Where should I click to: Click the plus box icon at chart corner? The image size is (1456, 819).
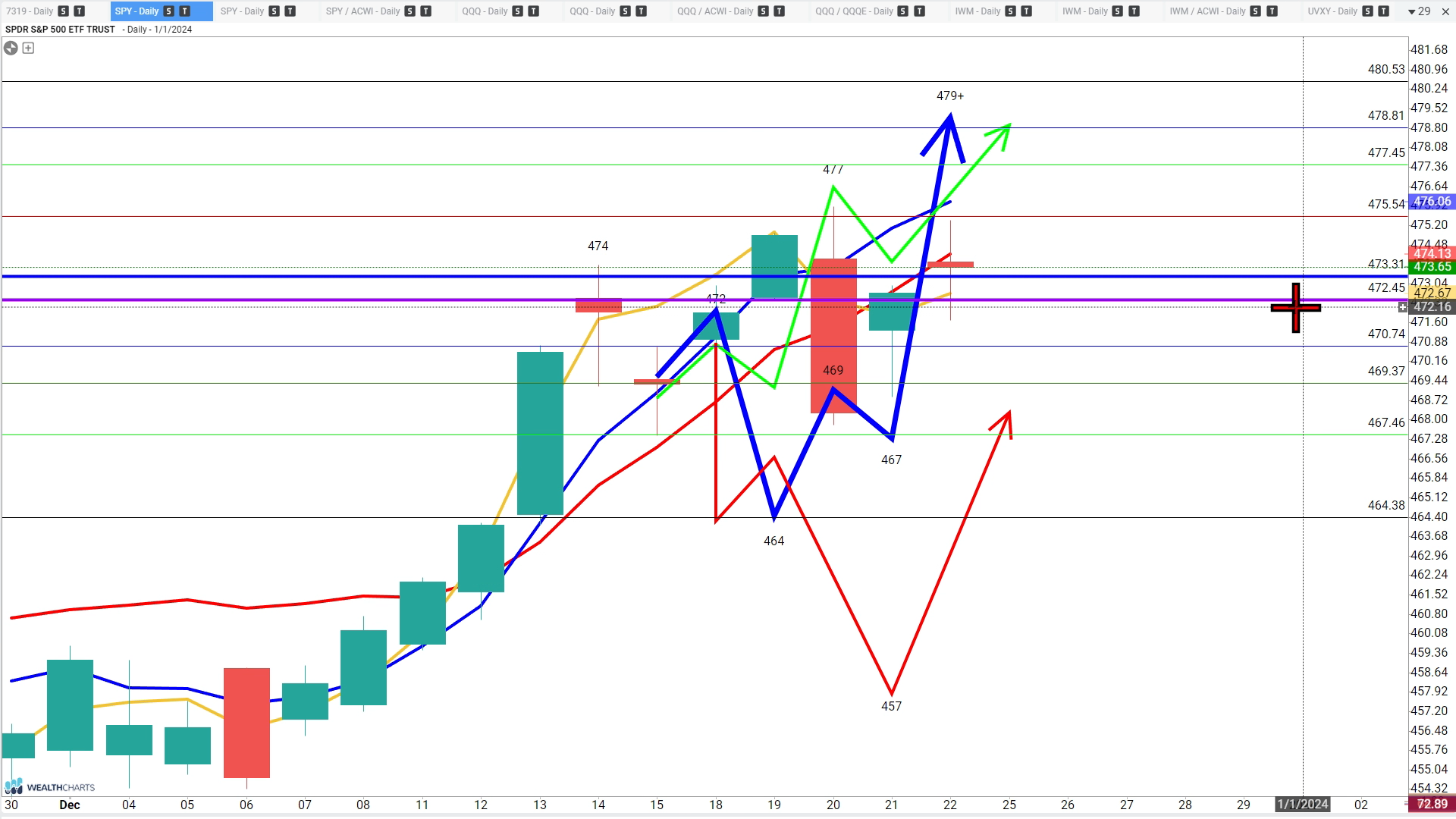(28, 48)
